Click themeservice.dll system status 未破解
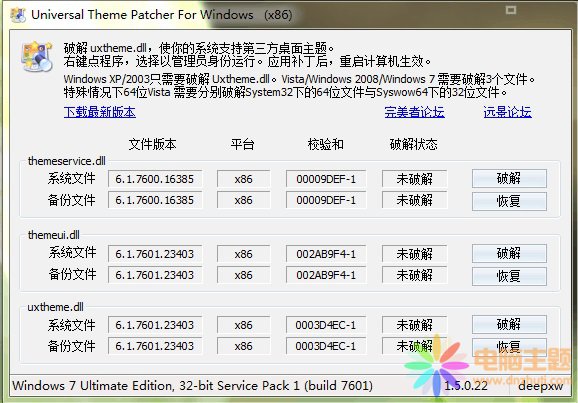This screenshot has width=578, height=403. click(414, 179)
